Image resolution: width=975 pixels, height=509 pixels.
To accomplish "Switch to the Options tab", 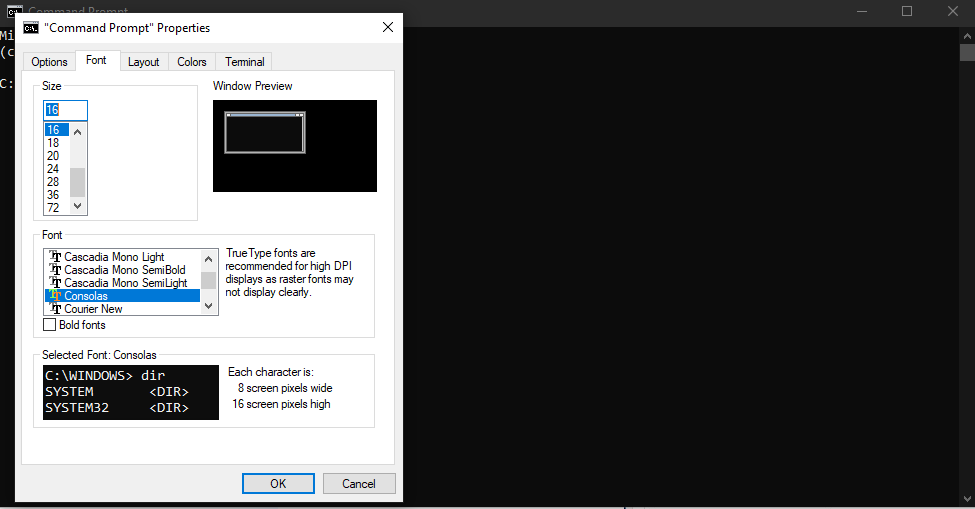I will coord(49,62).
